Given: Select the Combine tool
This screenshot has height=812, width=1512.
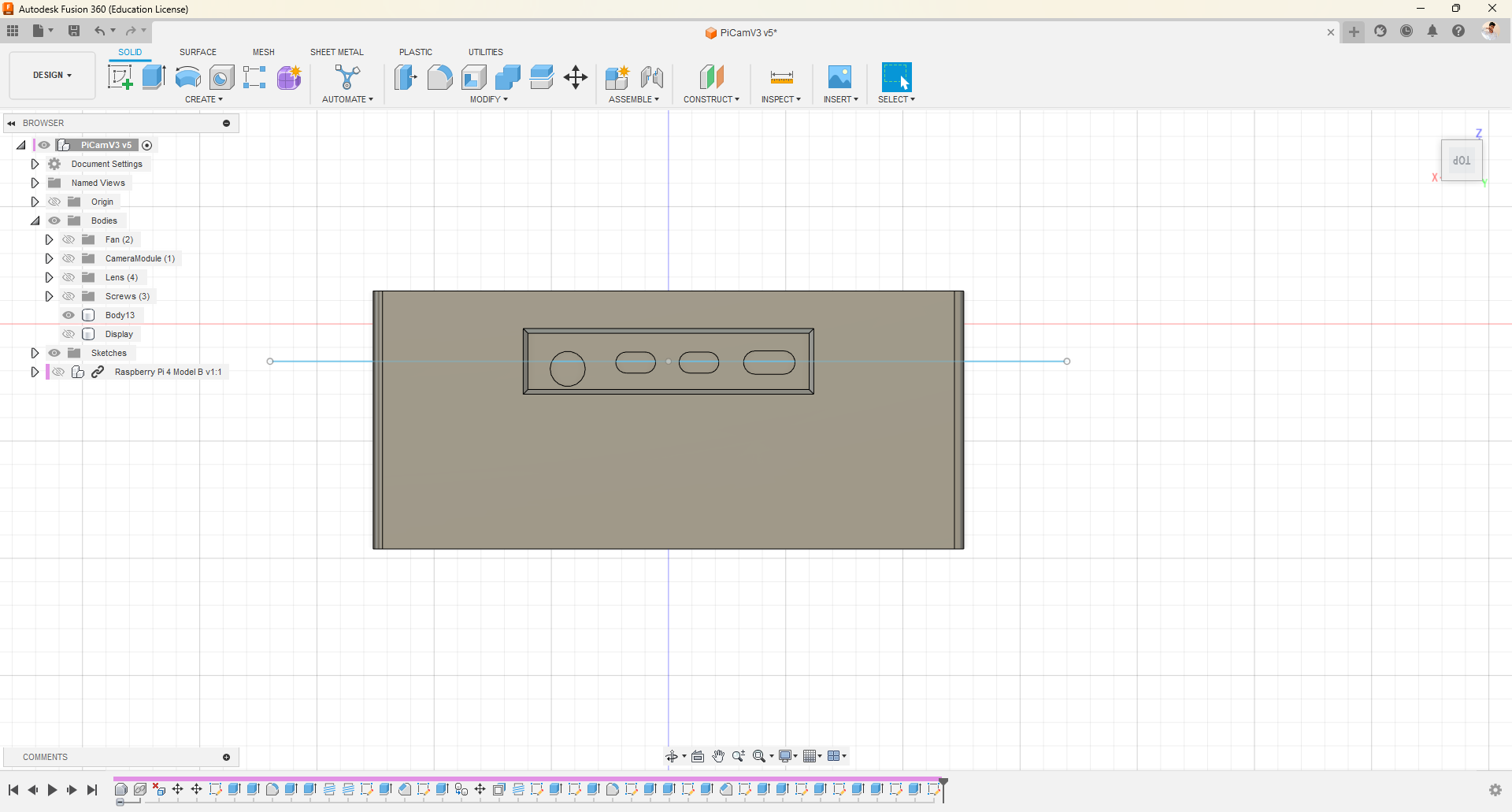Looking at the screenshot, I should click(507, 77).
